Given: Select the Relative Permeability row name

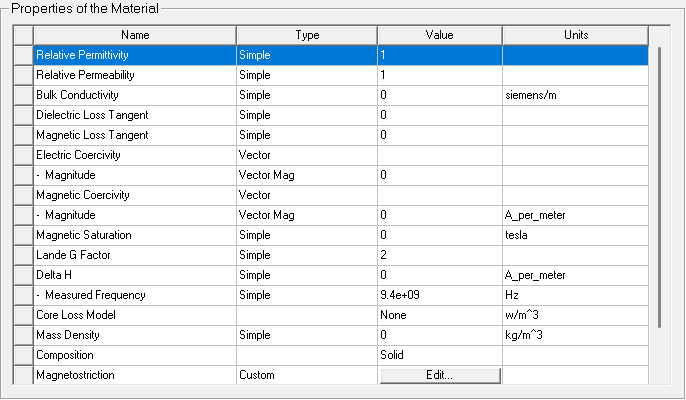Looking at the screenshot, I should click(x=135, y=75).
